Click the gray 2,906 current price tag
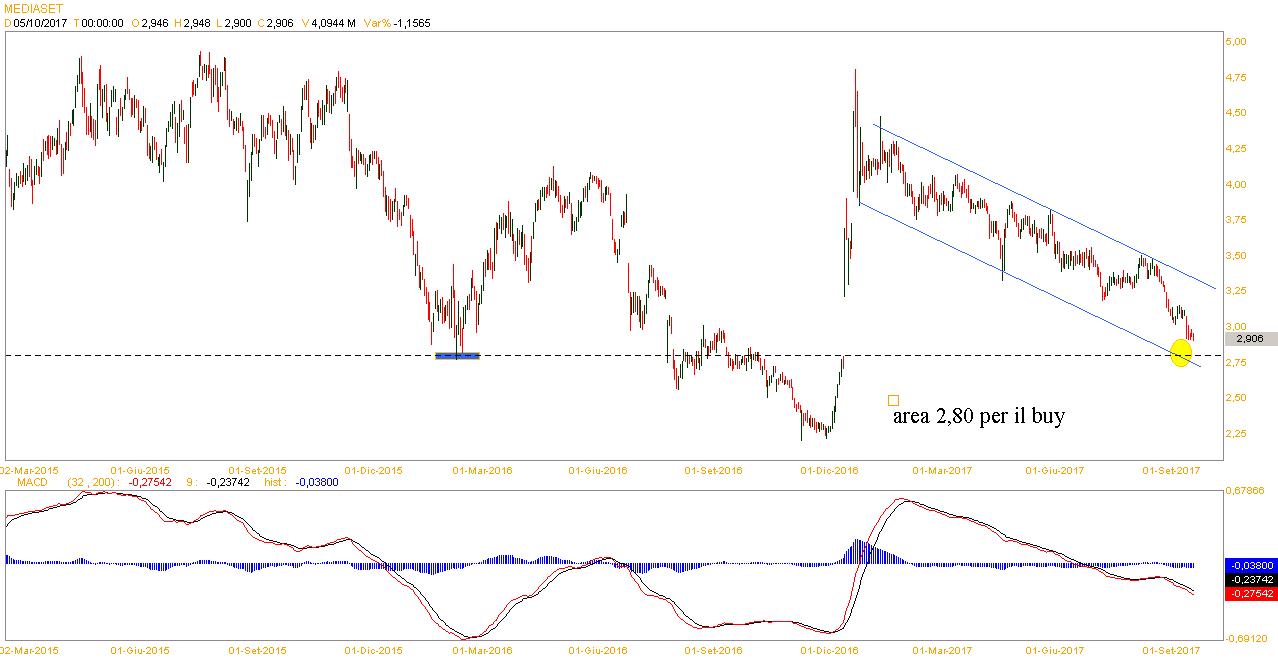Image resolution: width=1278 pixels, height=668 pixels. (x=1249, y=339)
